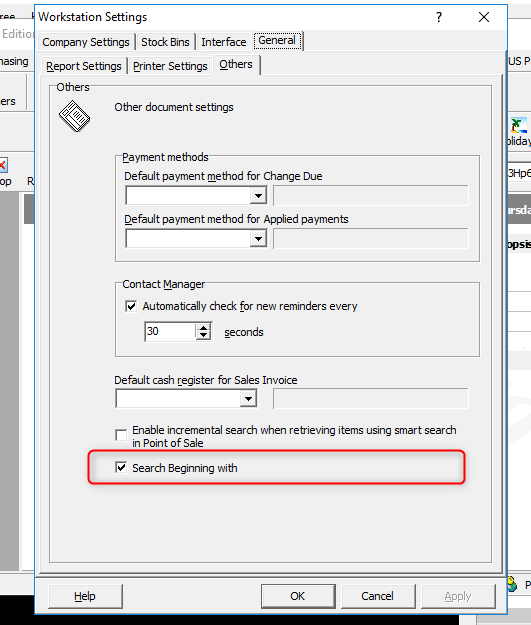Increase the reminder seconds value with up arrow
This screenshot has width=531, height=625.
[x=204, y=328]
